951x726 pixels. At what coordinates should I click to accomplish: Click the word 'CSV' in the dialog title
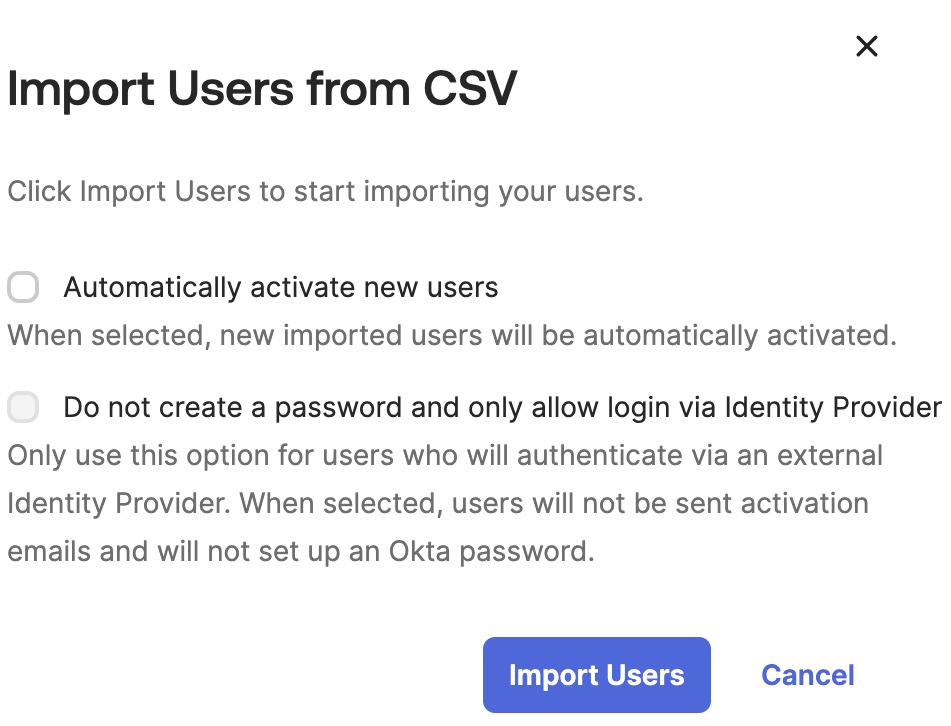470,90
